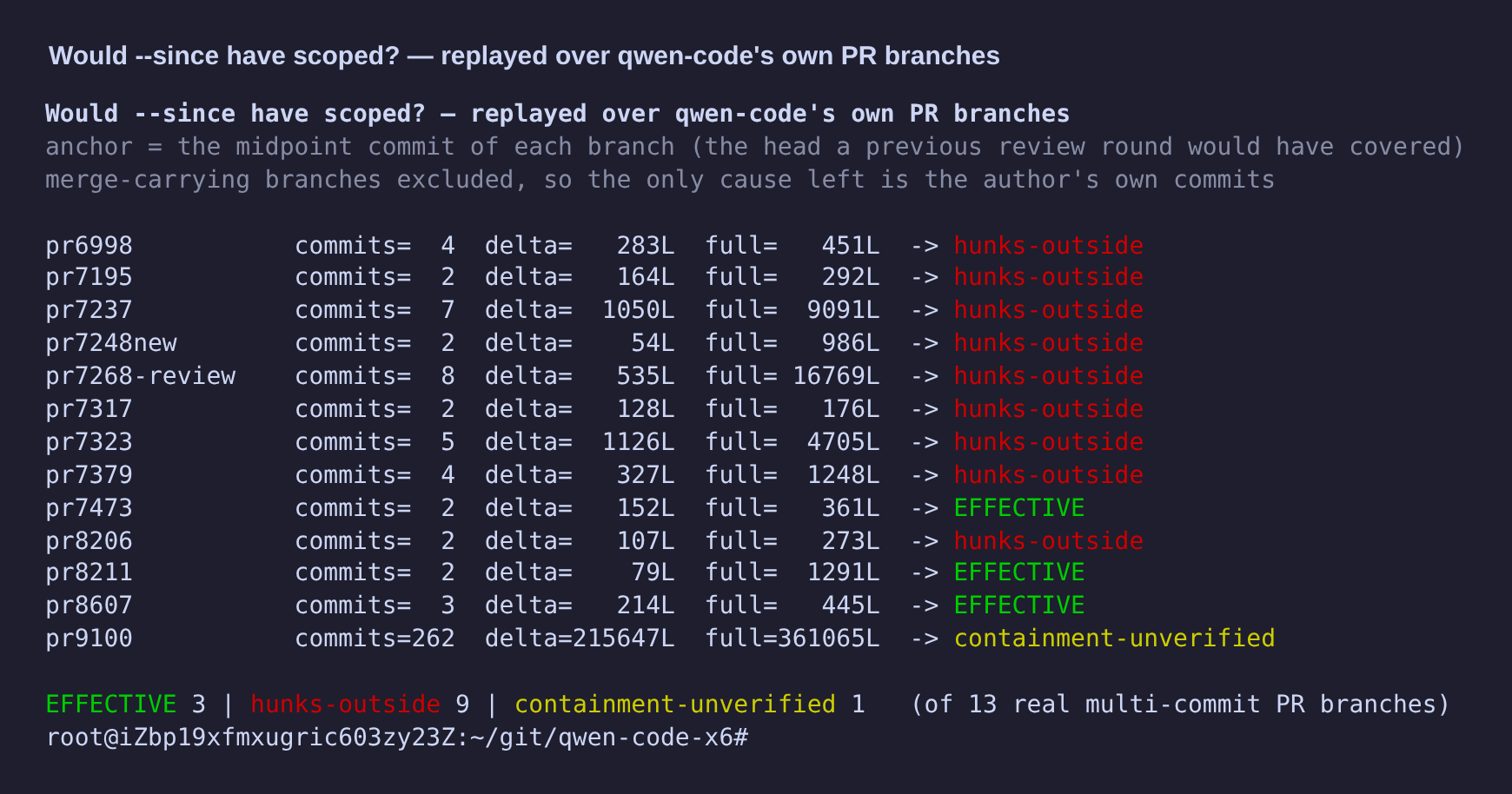Select the pr8607 branch name
The height and width of the screenshot is (794, 1512).
point(89,605)
